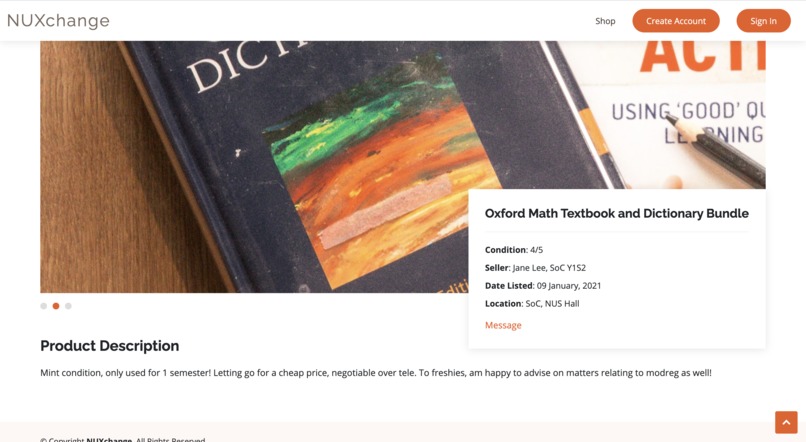The width and height of the screenshot is (806, 442).
Task: Click the bold NUXchange in the footer copyright
Action: [109, 440]
